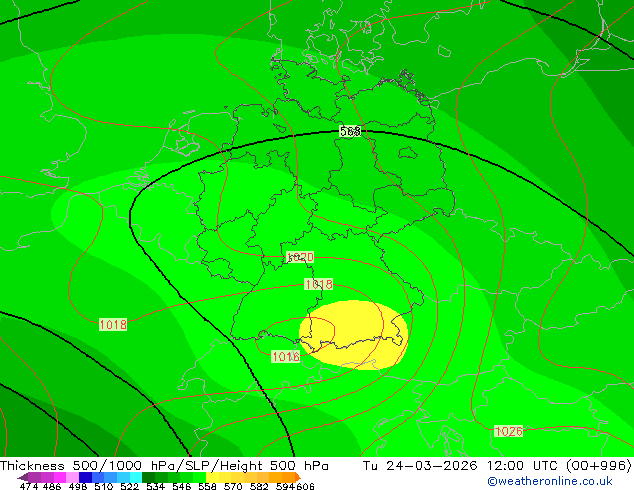The width and height of the screenshot is (634, 490).
Task: Click the cyan legend swatch near 522
Action: click(136, 477)
